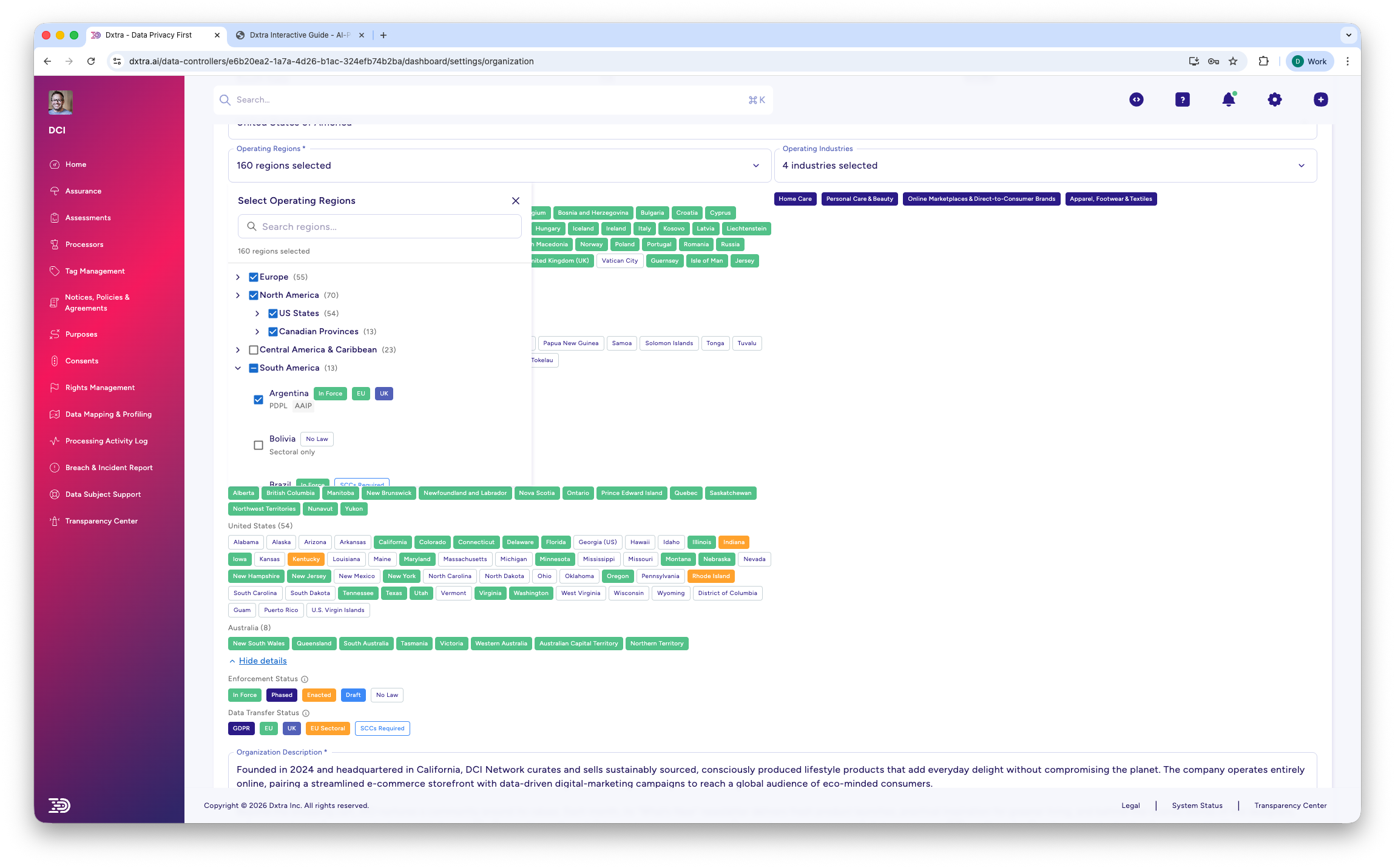The width and height of the screenshot is (1395, 868).
Task: Open the settings gear in the top bar
Action: point(1274,99)
